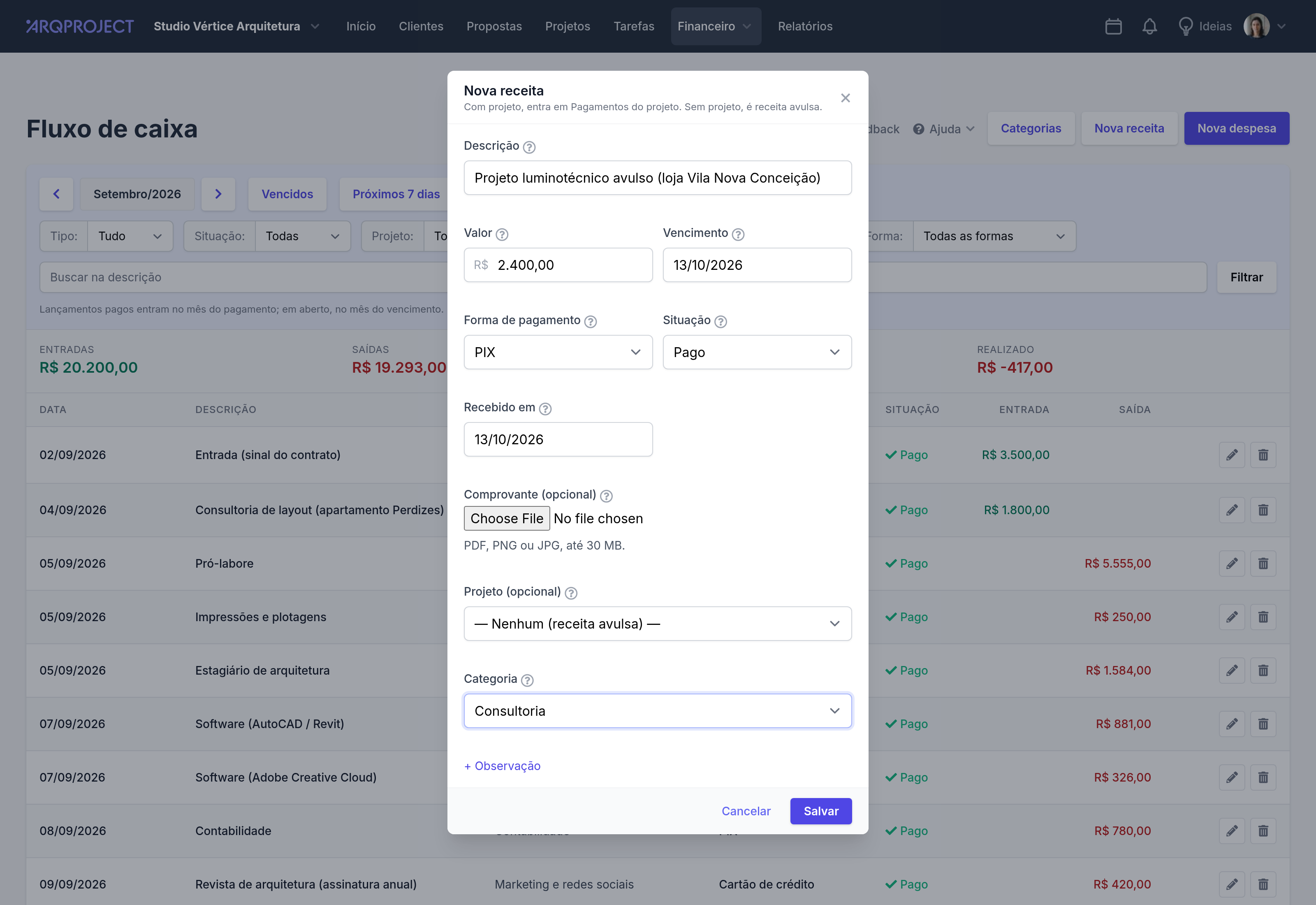This screenshot has width=1316, height=905.
Task: Save the new receita with Salvar
Action: point(821,811)
